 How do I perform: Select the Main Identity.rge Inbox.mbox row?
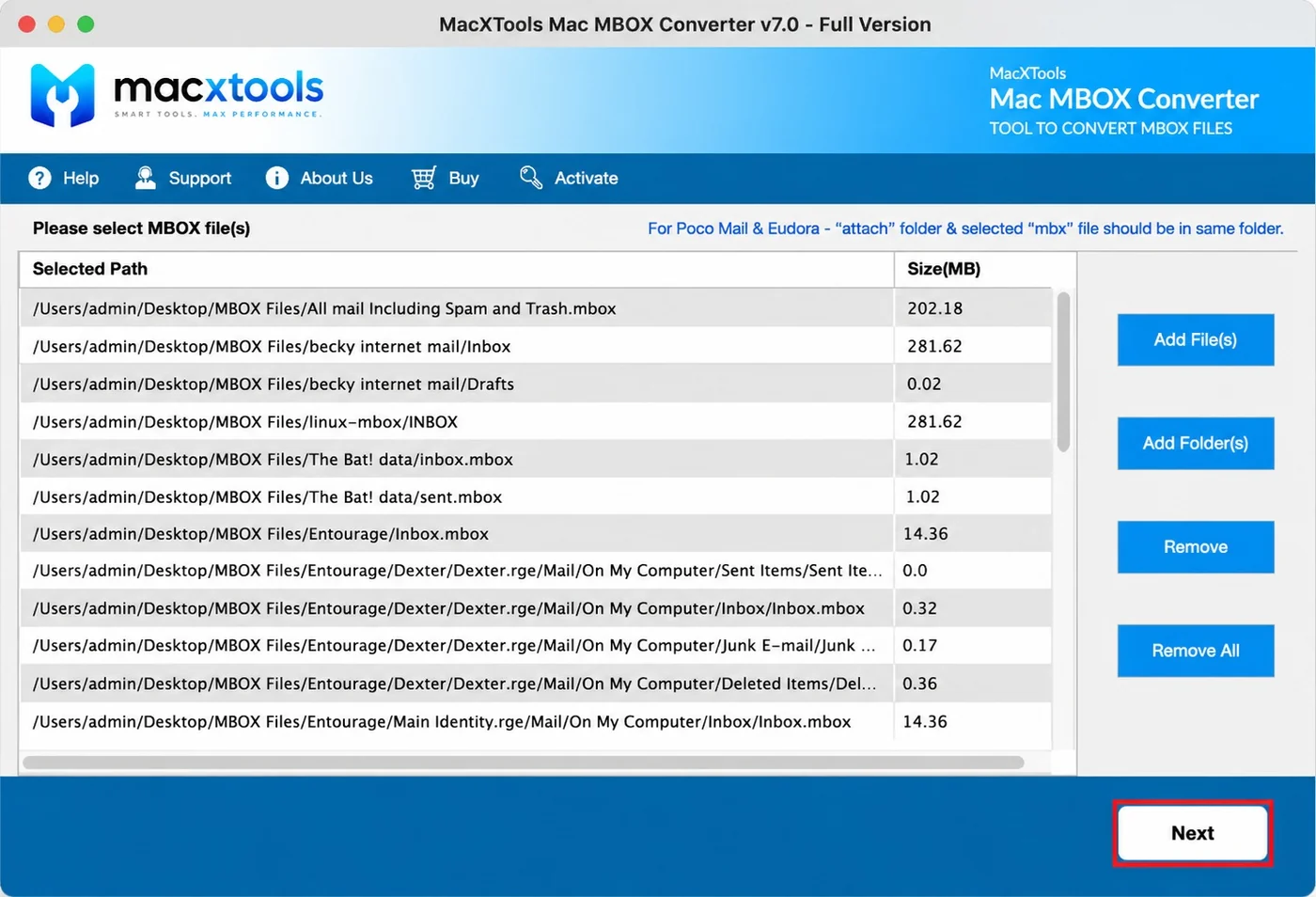click(536, 721)
